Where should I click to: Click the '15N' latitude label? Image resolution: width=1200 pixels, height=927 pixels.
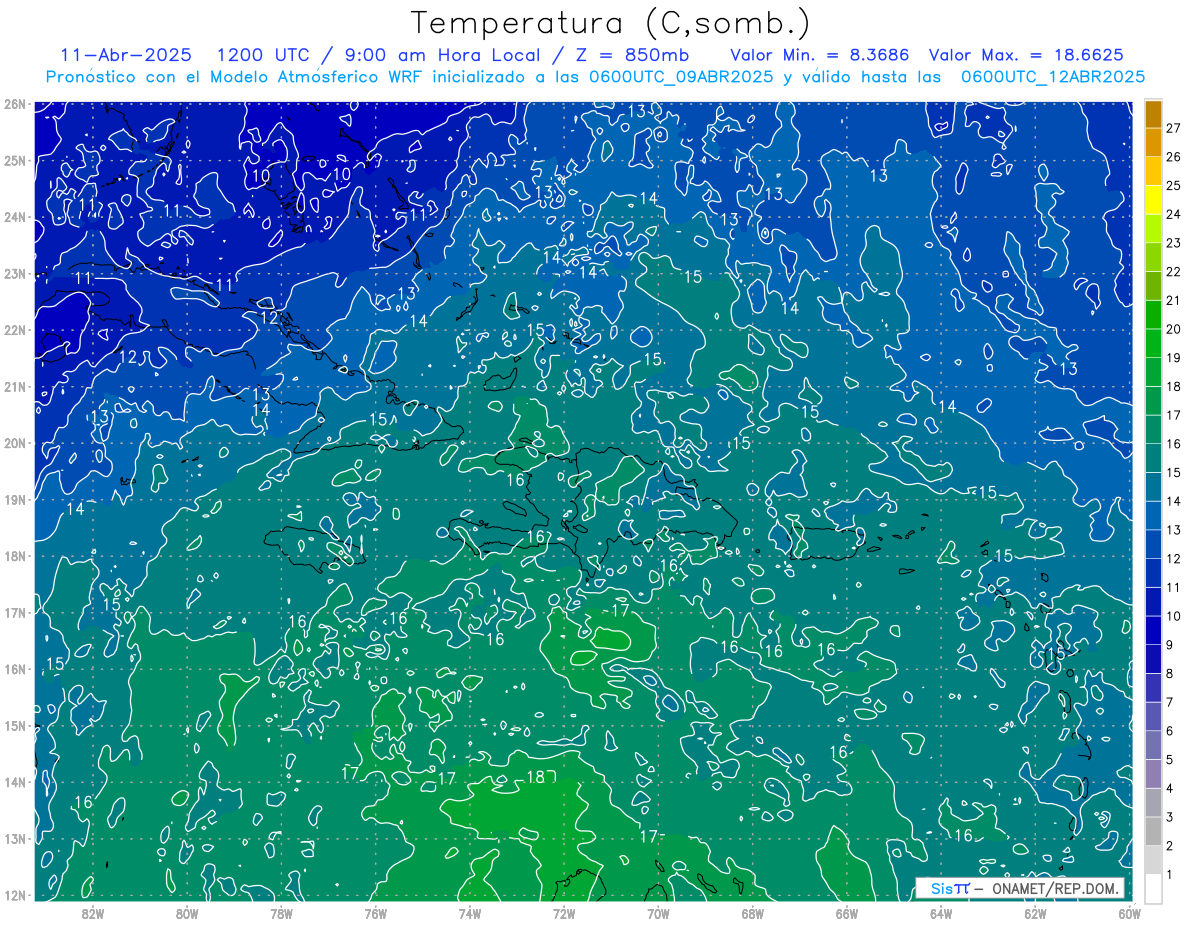coord(14,726)
